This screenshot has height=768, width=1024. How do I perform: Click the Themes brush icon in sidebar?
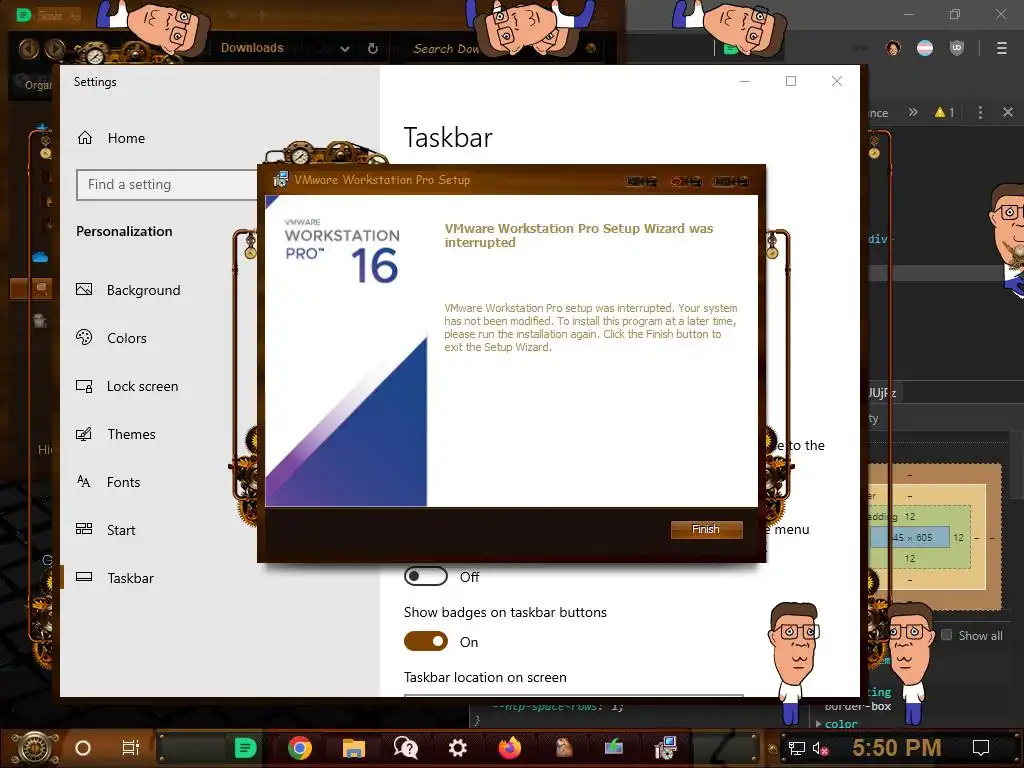tap(84, 434)
